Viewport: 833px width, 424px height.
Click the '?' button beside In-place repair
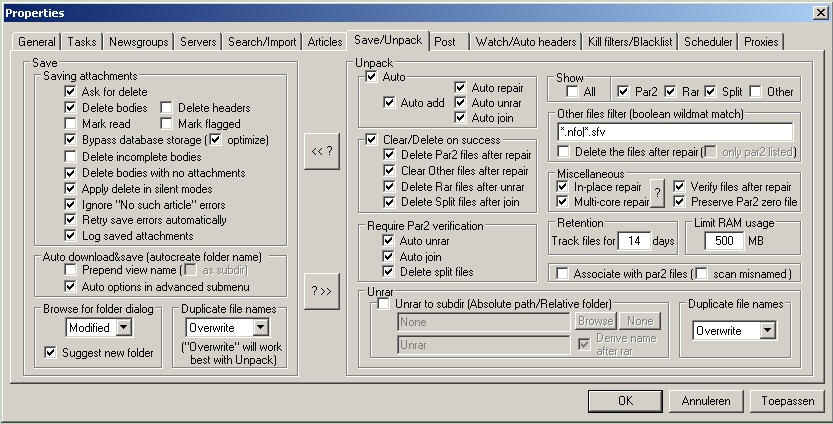coord(659,194)
